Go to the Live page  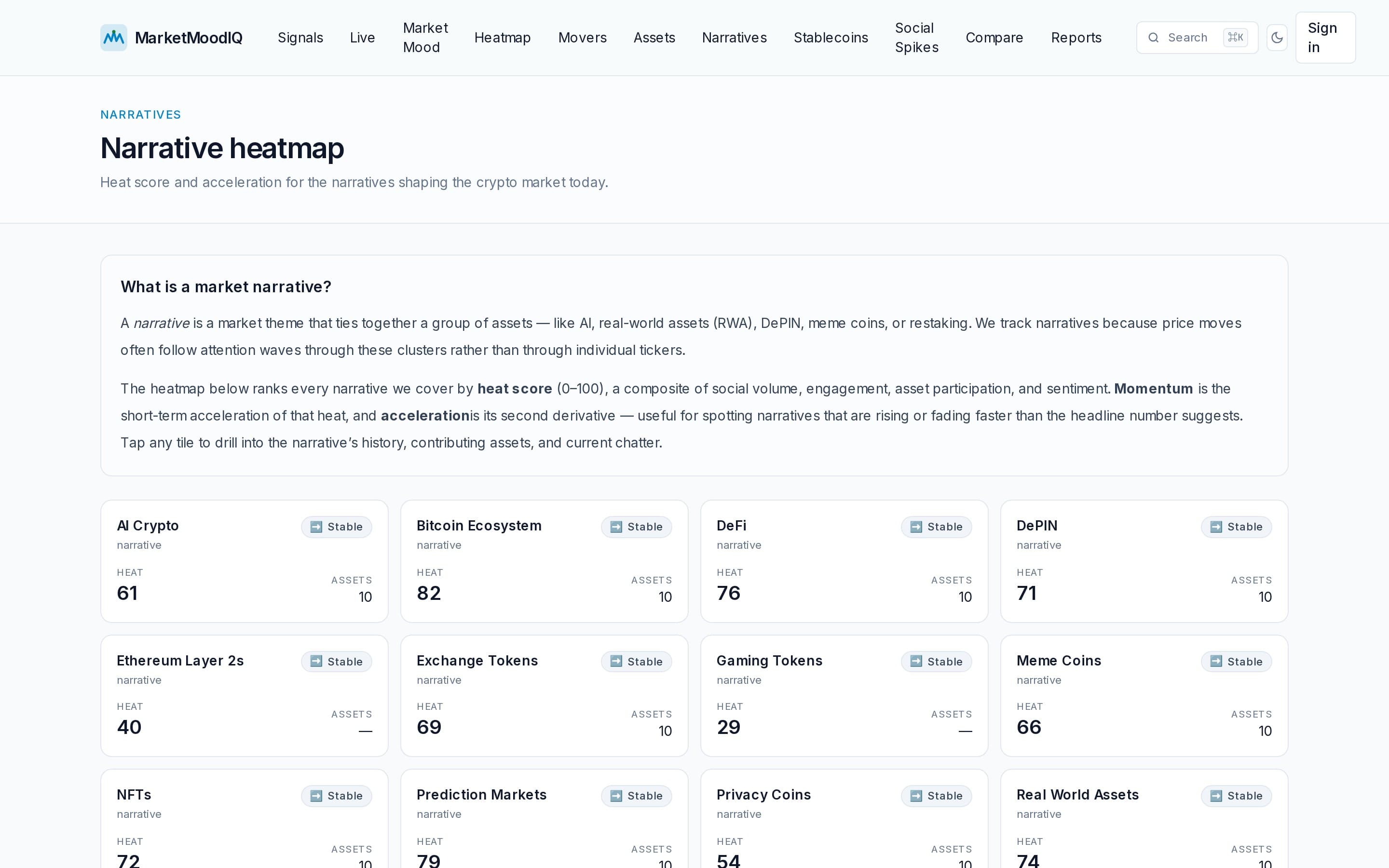click(362, 37)
